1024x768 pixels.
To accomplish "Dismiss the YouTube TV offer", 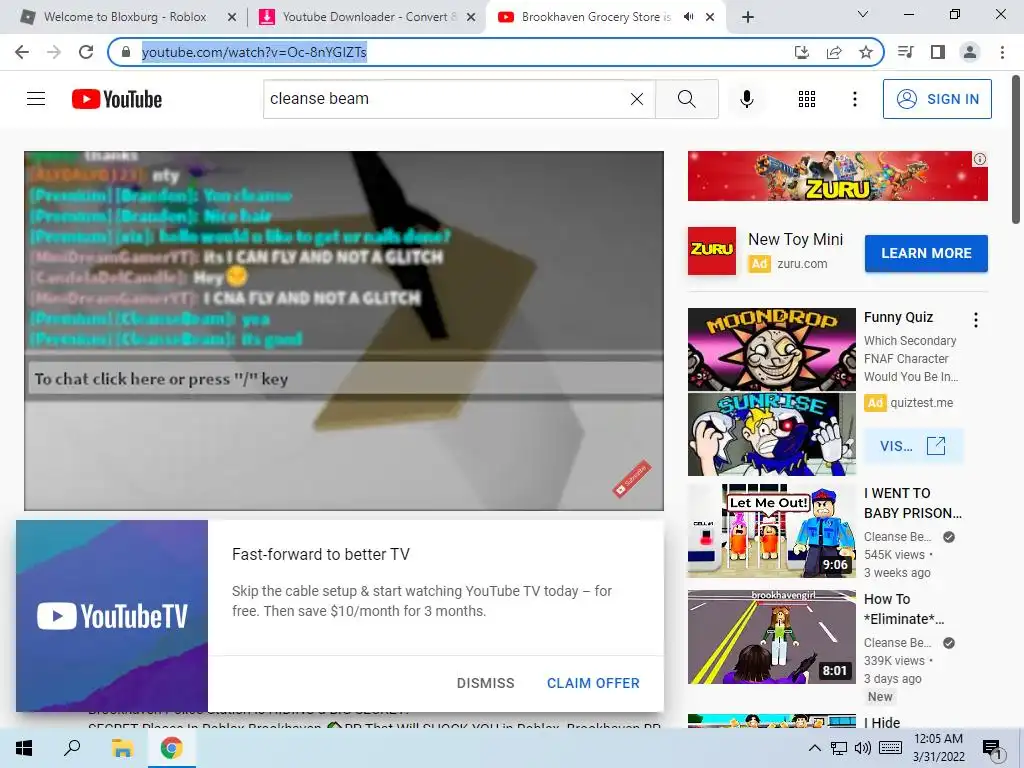I will click(x=485, y=683).
